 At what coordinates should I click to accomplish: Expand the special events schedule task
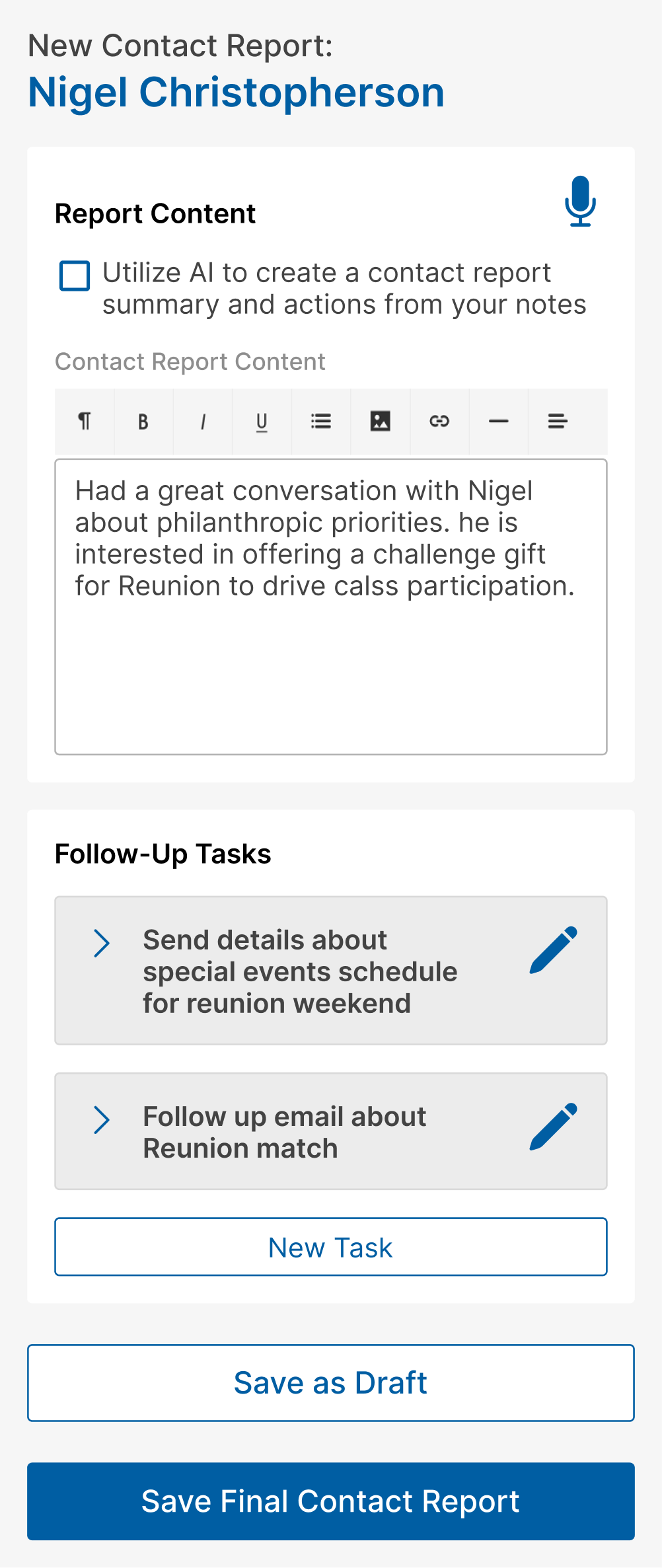click(103, 944)
